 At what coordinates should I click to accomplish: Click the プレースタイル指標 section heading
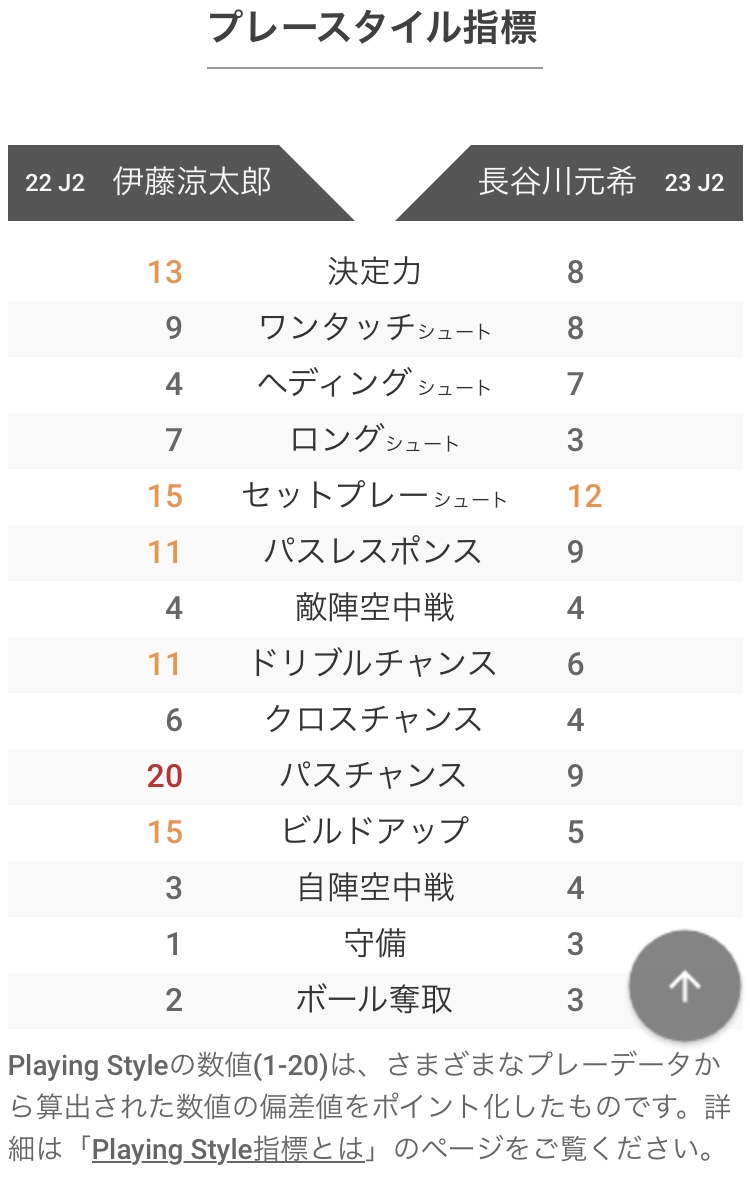point(373,28)
